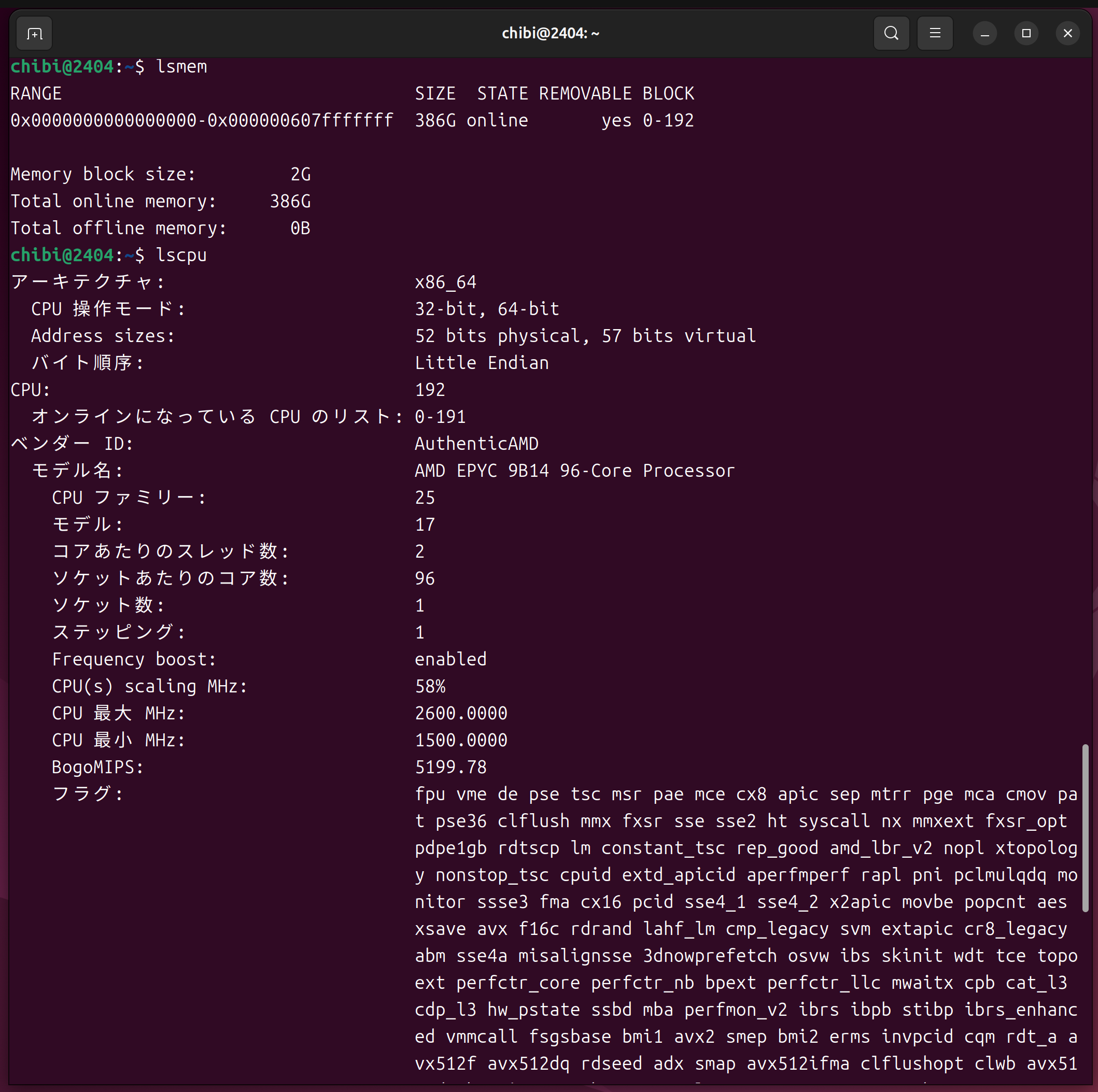Click the Memory block size line

pos(160,175)
